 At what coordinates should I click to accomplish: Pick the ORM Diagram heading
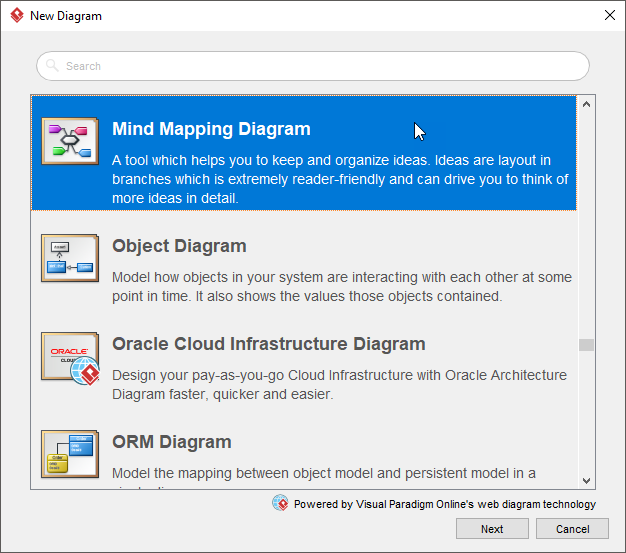171,442
